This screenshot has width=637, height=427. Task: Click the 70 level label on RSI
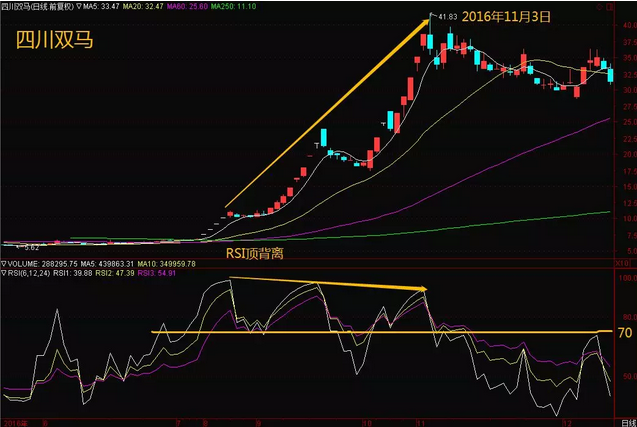[624, 331]
